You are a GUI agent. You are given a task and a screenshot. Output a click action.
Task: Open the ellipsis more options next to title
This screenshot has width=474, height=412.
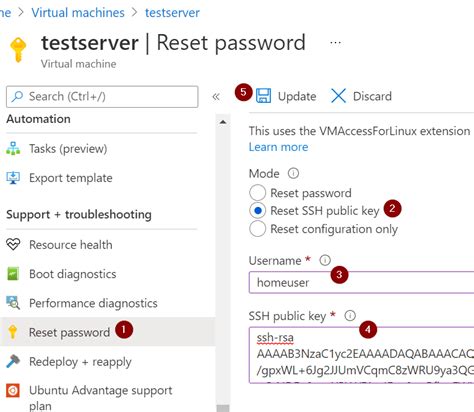tap(335, 43)
